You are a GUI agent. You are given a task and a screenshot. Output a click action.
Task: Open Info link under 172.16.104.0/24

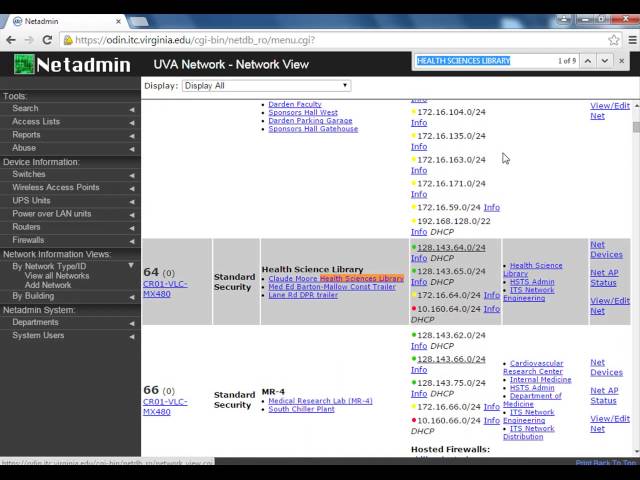419,123
